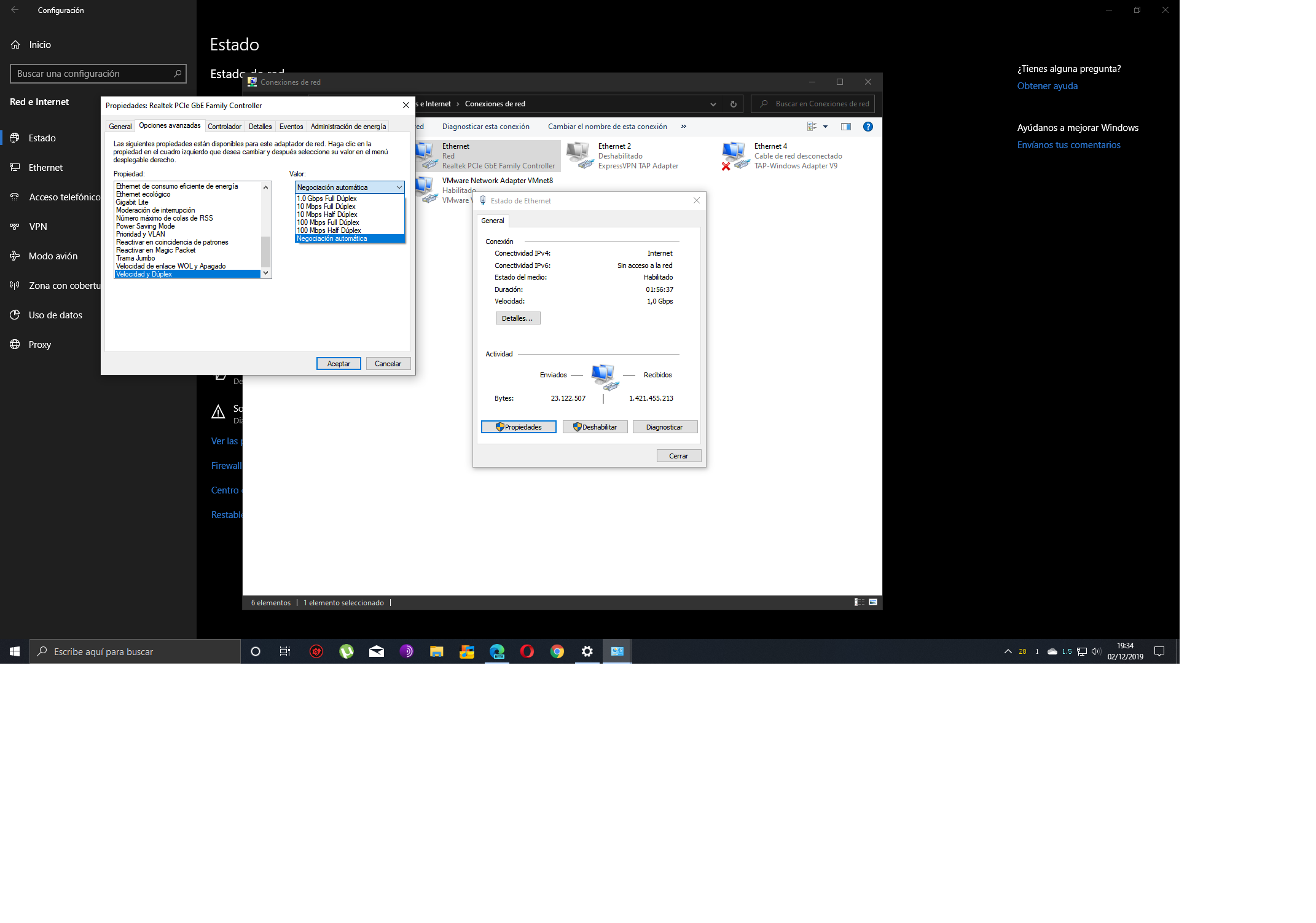
Task: Select General tab in Estado de Ethernet
Action: [493, 221]
